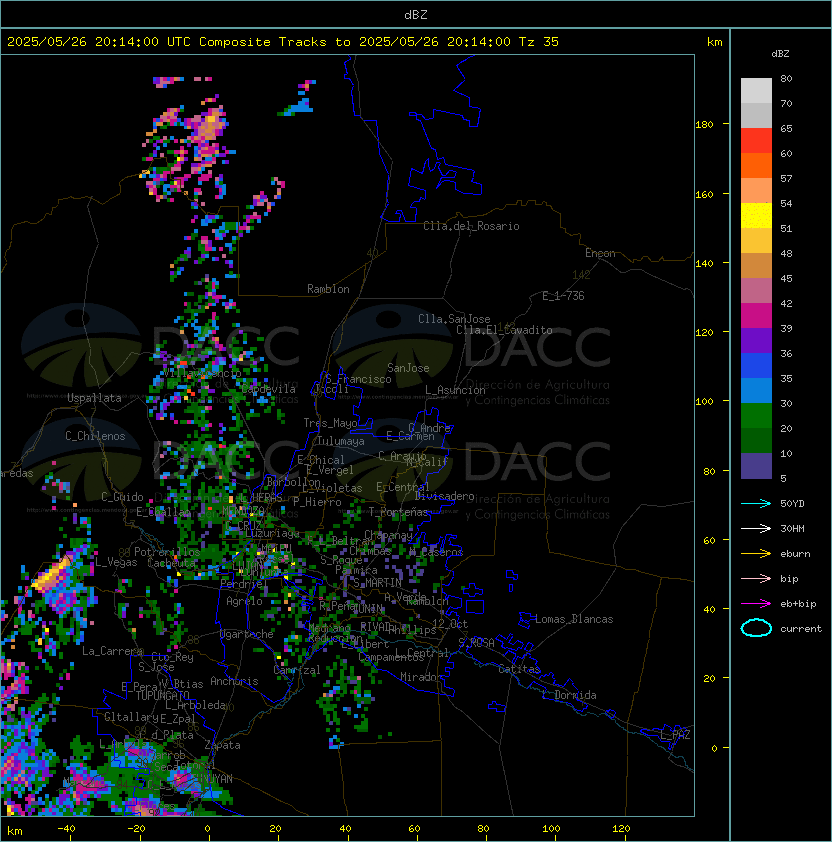Click the 'Anchoris' map label
832x842 pixels.
234,681
